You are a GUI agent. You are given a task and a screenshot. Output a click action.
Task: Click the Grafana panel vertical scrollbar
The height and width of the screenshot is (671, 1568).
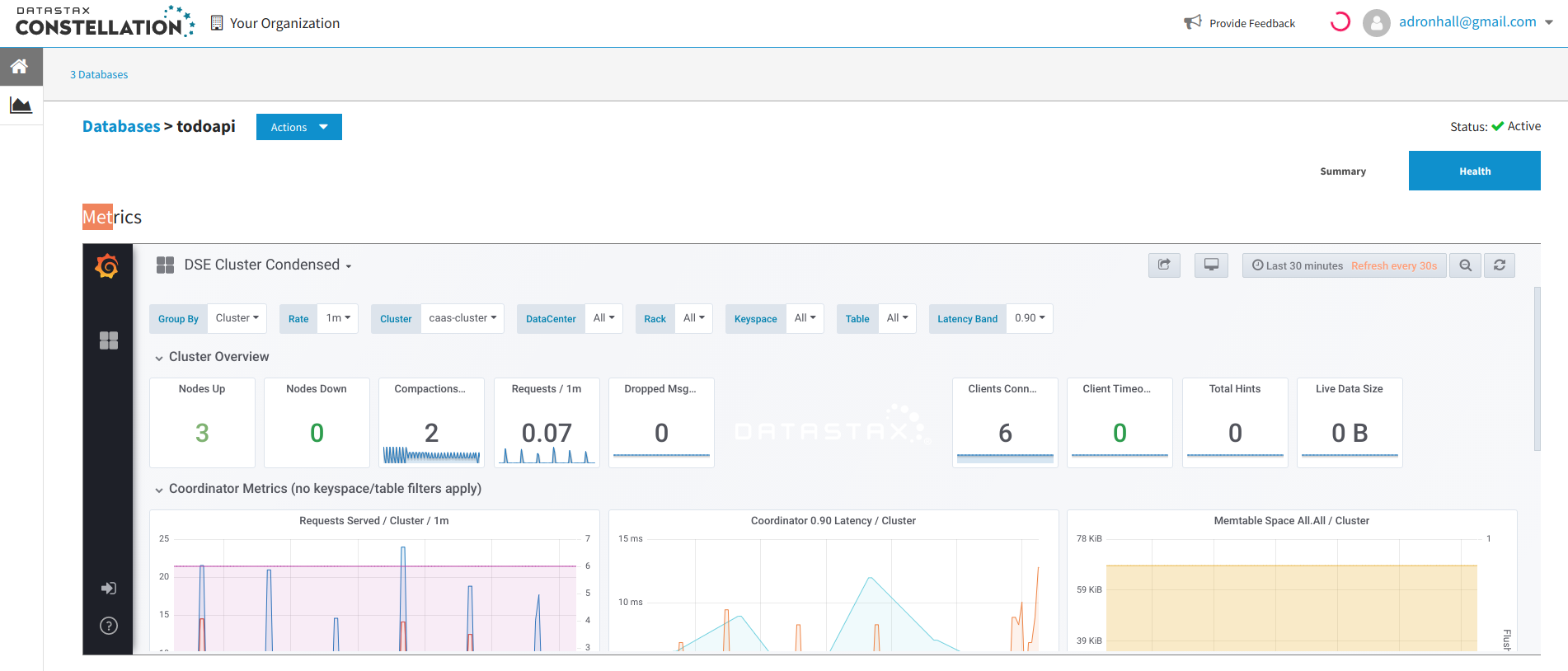[1537, 368]
